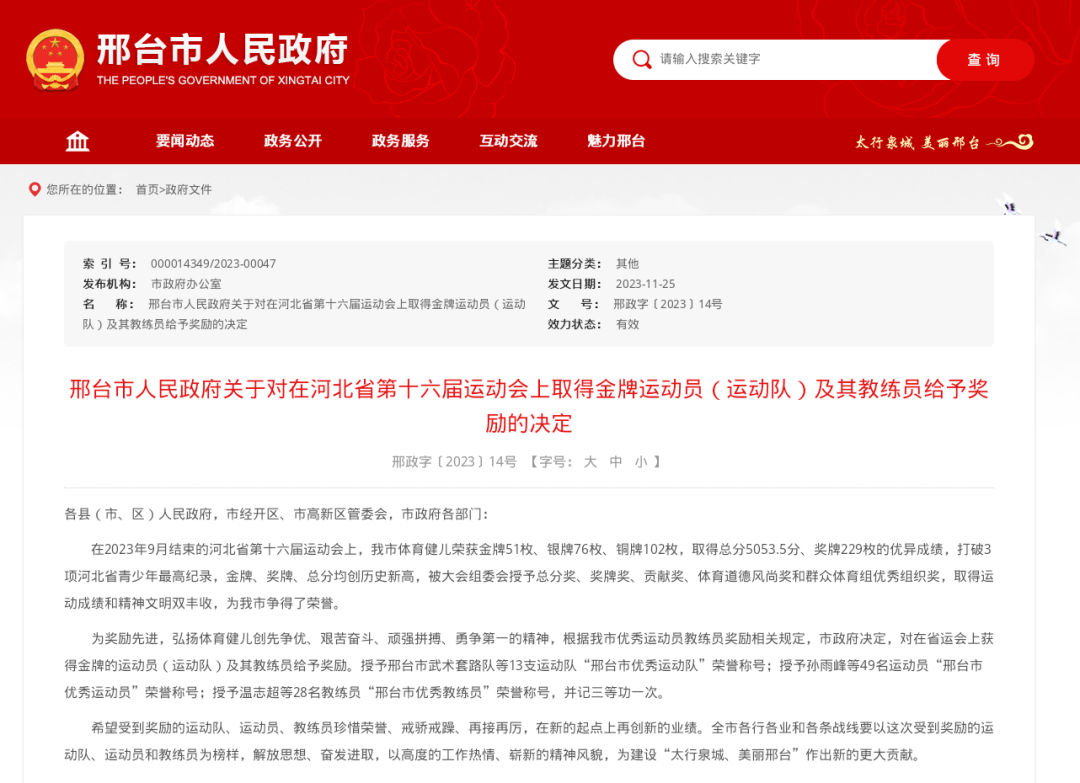Click the home building icon in navigation
1080x783 pixels.
pyautogui.click(x=77, y=141)
